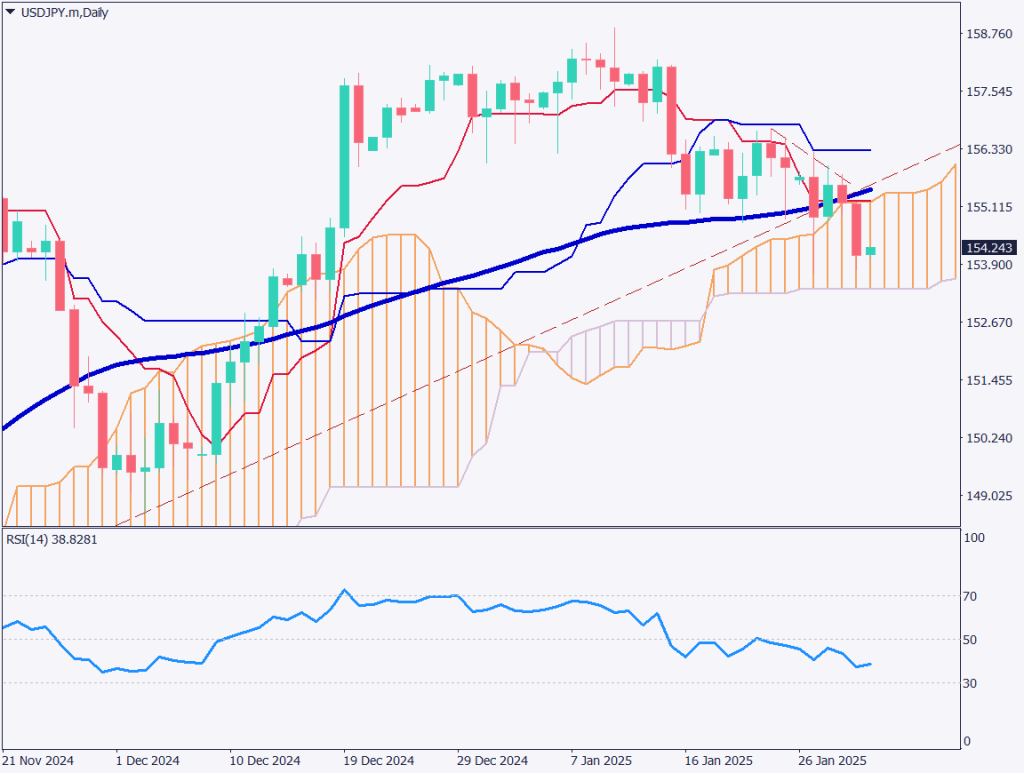The width and height of the screenshot is (1024, 773).
Task: Click the latest small green candle
Action: (870, 250)
